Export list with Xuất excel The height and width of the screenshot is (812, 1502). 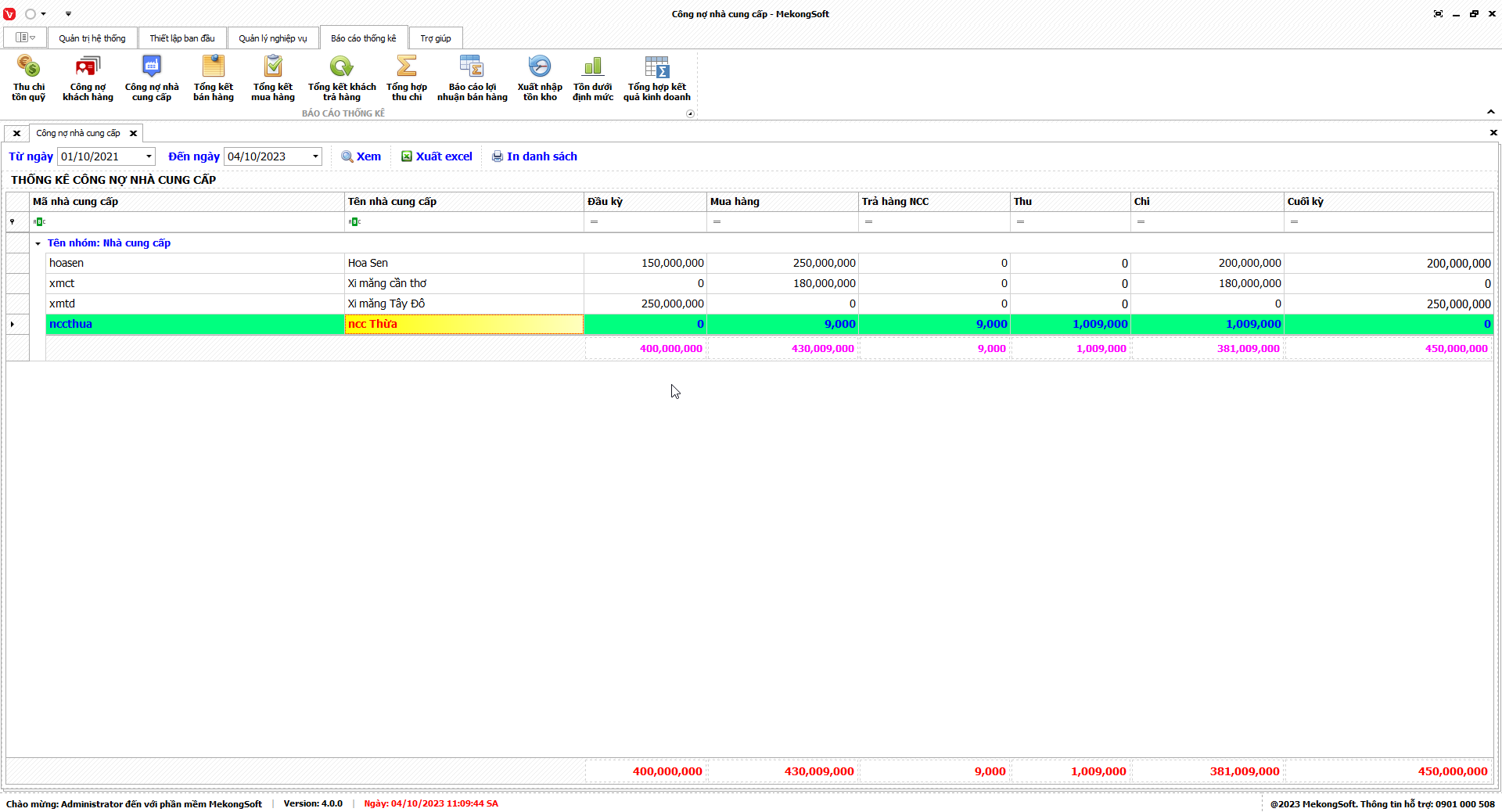pyautogui.click(x=437, y=156)
